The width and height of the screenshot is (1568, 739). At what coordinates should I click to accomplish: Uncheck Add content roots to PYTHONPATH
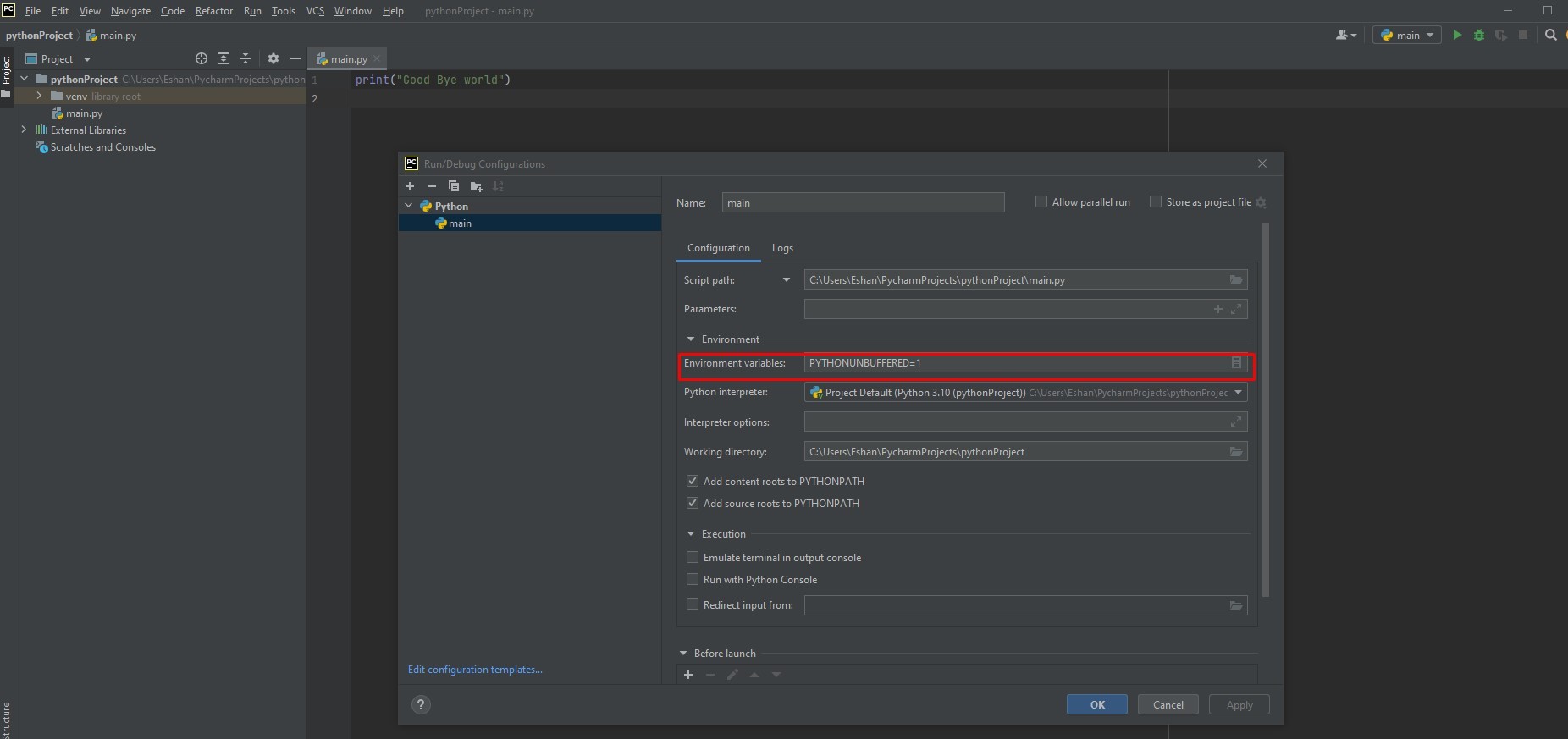[x=693, y=481]
